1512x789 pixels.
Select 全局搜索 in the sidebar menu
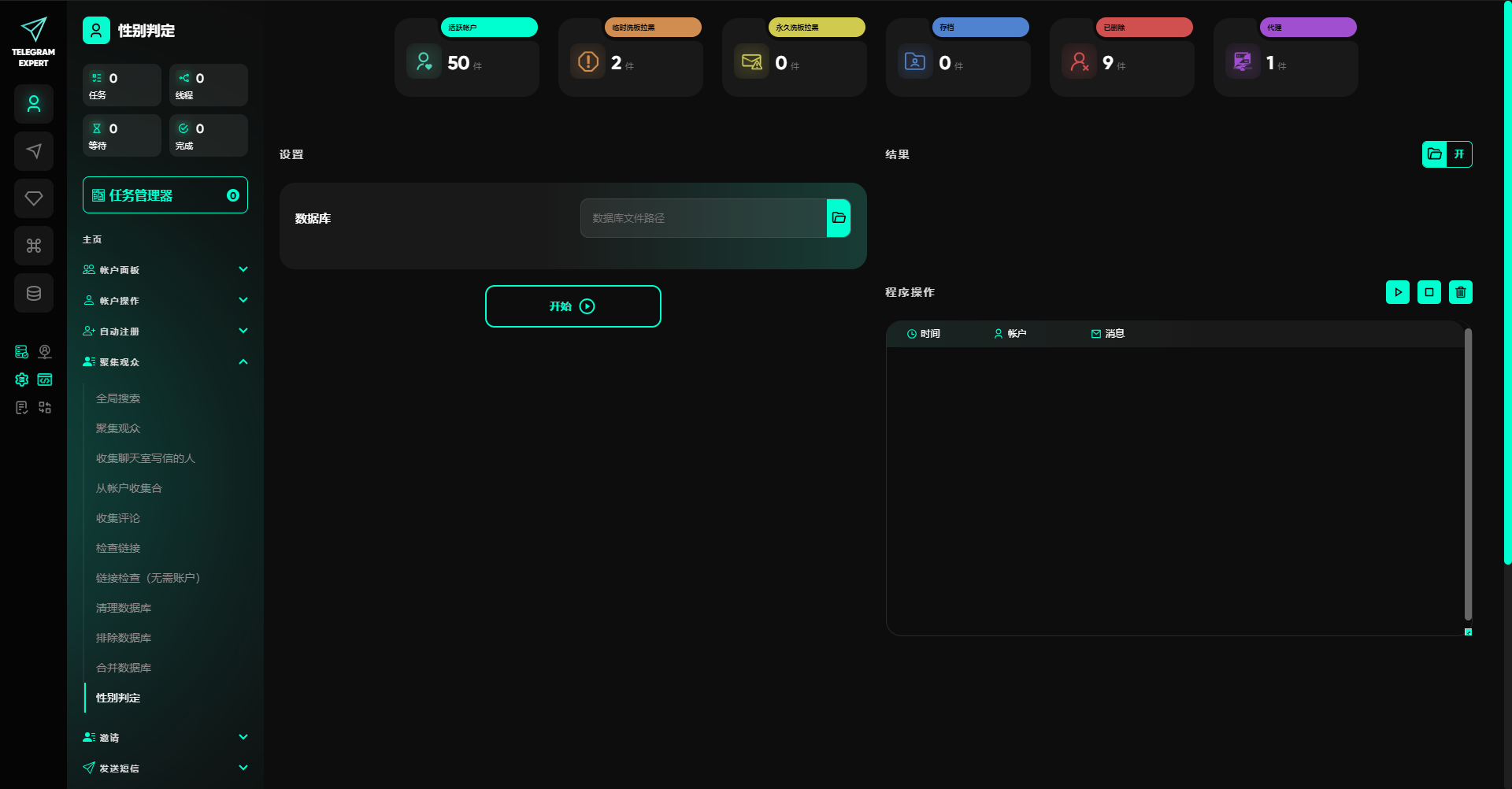pyautogui.click(x=118, y=398)
